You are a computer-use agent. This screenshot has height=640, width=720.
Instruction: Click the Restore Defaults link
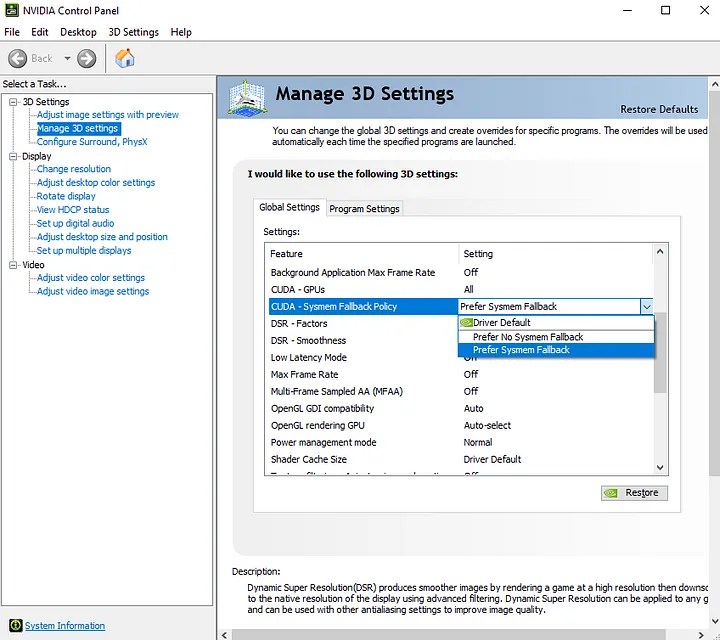point(659,109)
